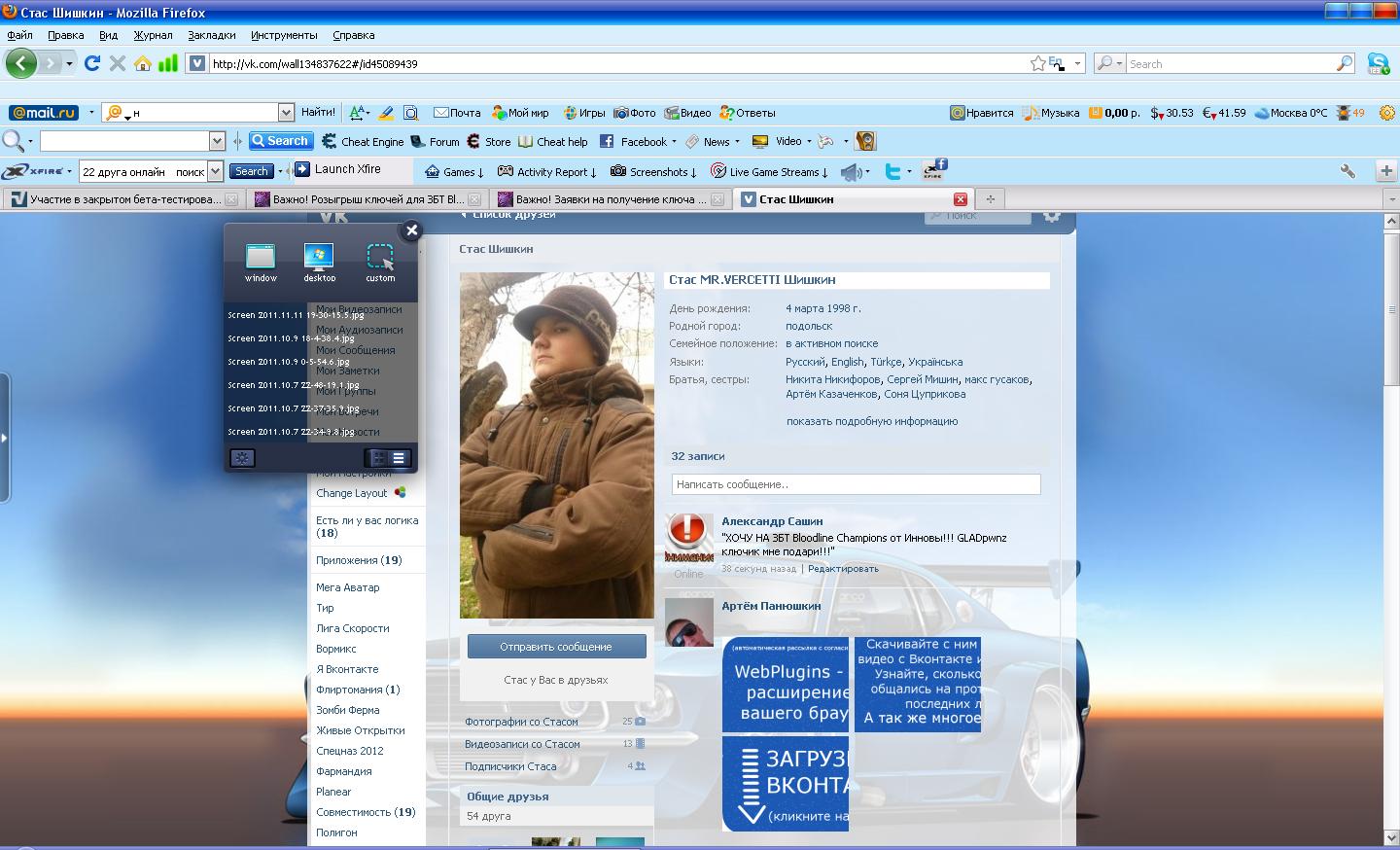
Task: Click the Skype icon in navigation bar
Action: click(x=1378, y=63)
